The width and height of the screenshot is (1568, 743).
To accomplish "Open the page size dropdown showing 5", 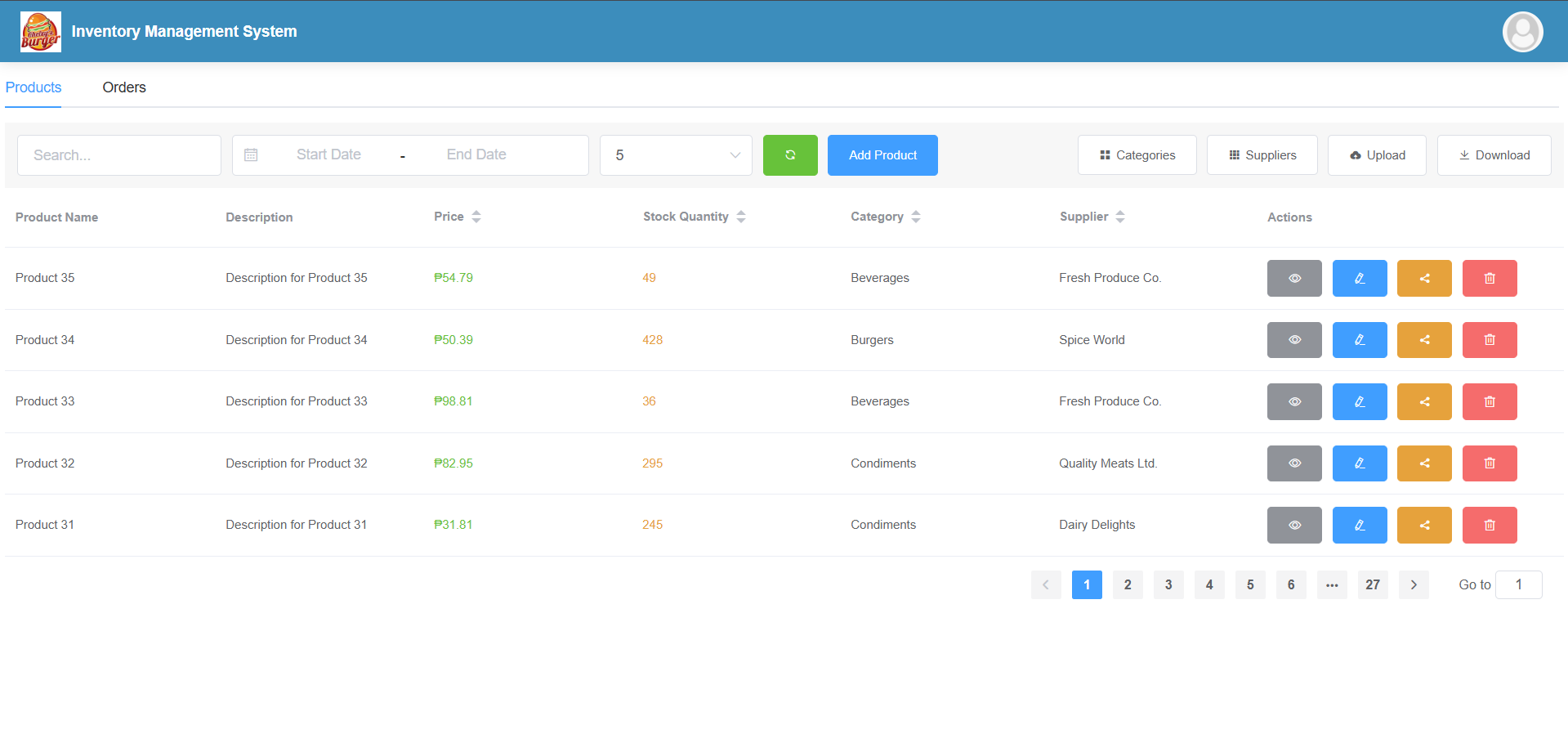I will click(x=675, y=154).
